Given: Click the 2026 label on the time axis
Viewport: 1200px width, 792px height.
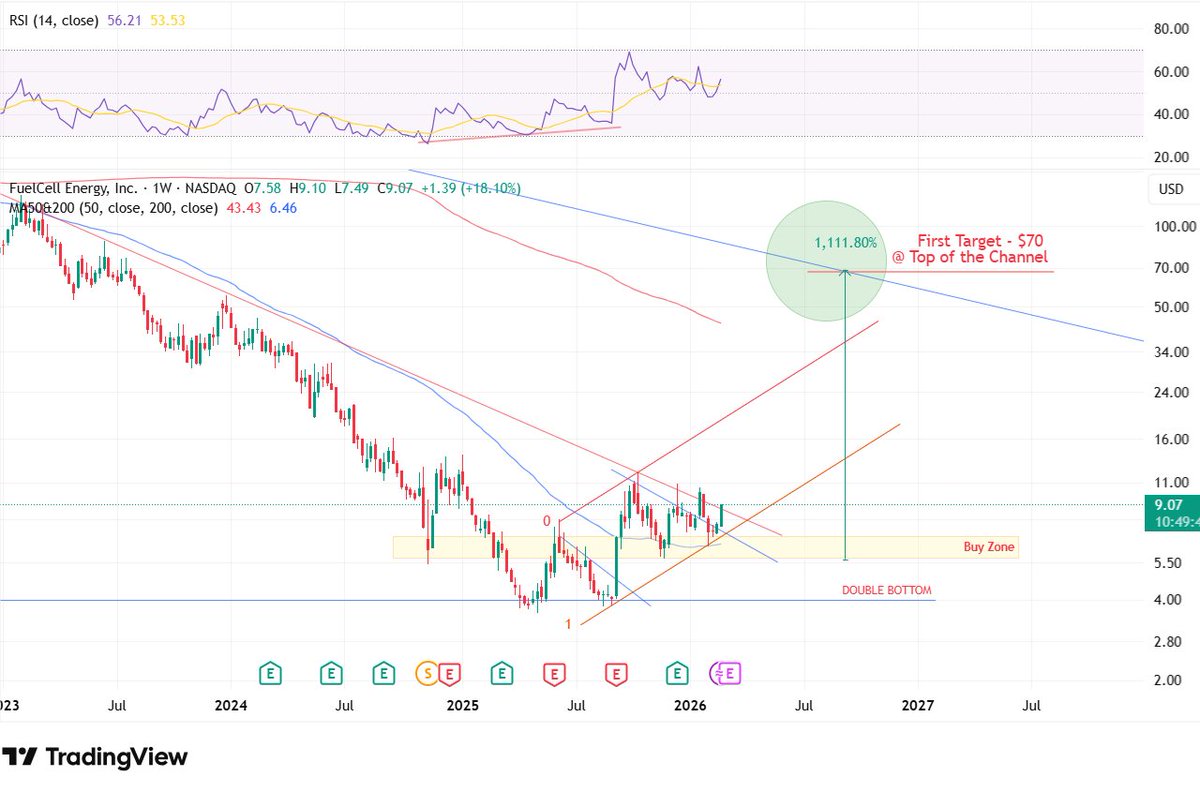Looking at the screenshot, I should tap(690, 706).
